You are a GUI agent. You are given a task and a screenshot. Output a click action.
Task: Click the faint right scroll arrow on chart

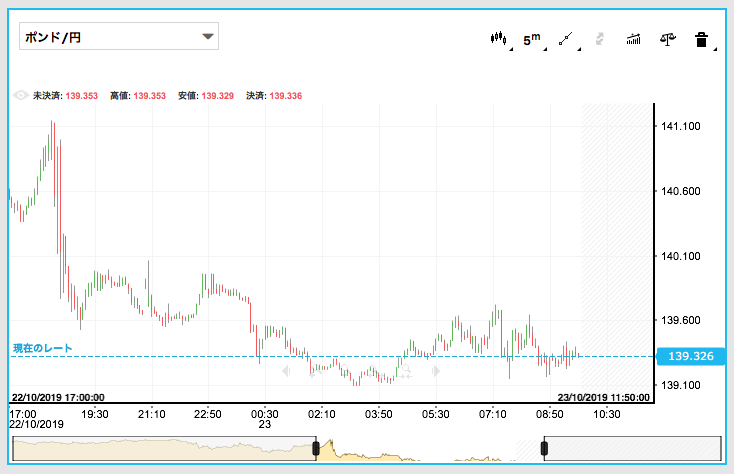coord(436,371)
